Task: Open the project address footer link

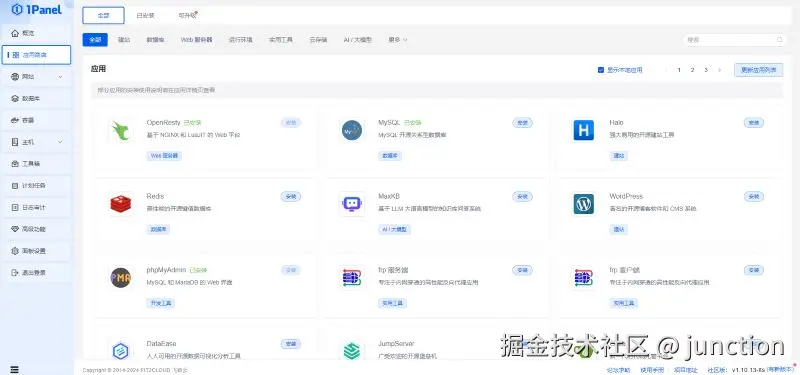Action: [x=686, y=370]
